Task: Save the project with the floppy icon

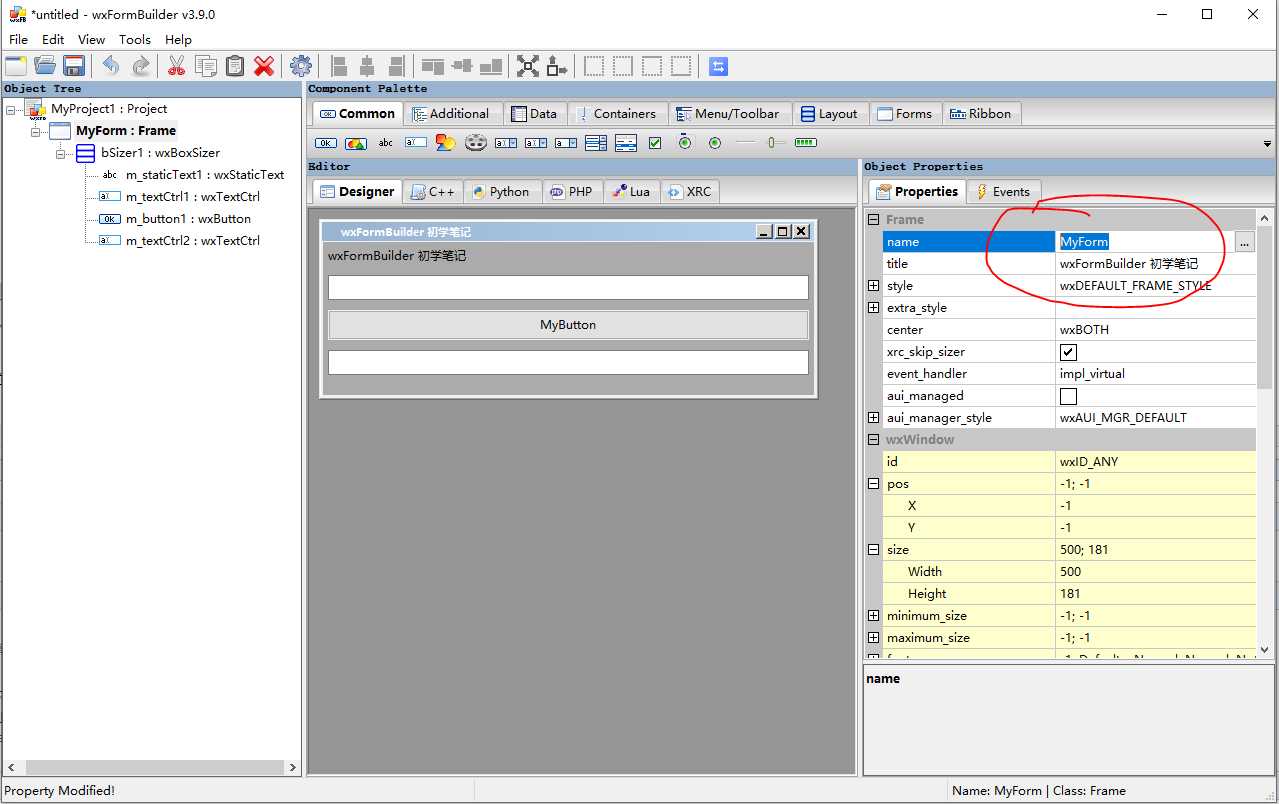Action: point(73,66)
